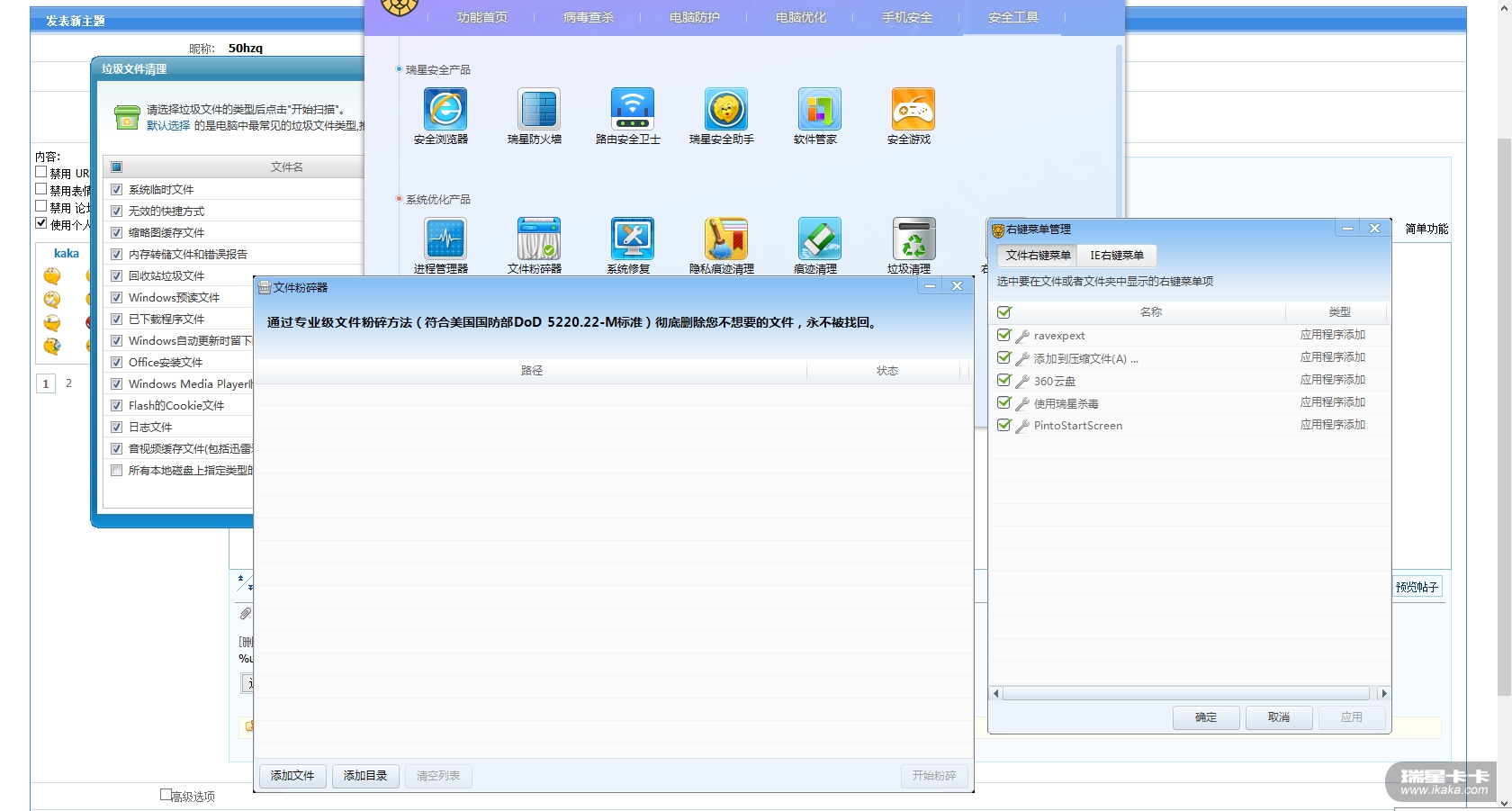This screenshot has width=1512, height=811.
Task: Click the 路径 column header in 文件粉碎器
Action: 531,371
